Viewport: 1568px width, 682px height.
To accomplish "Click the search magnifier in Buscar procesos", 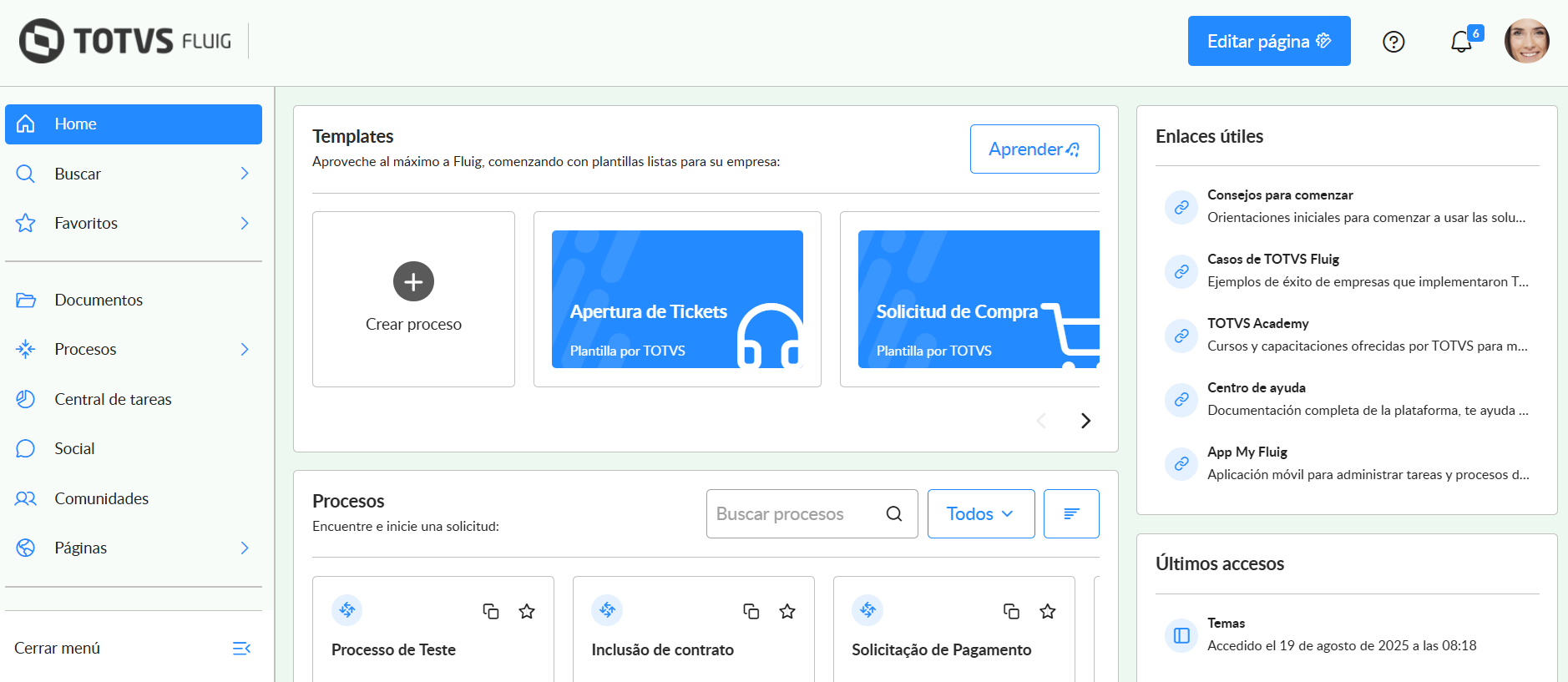I will pyautogui.click(x=894, y=513).
